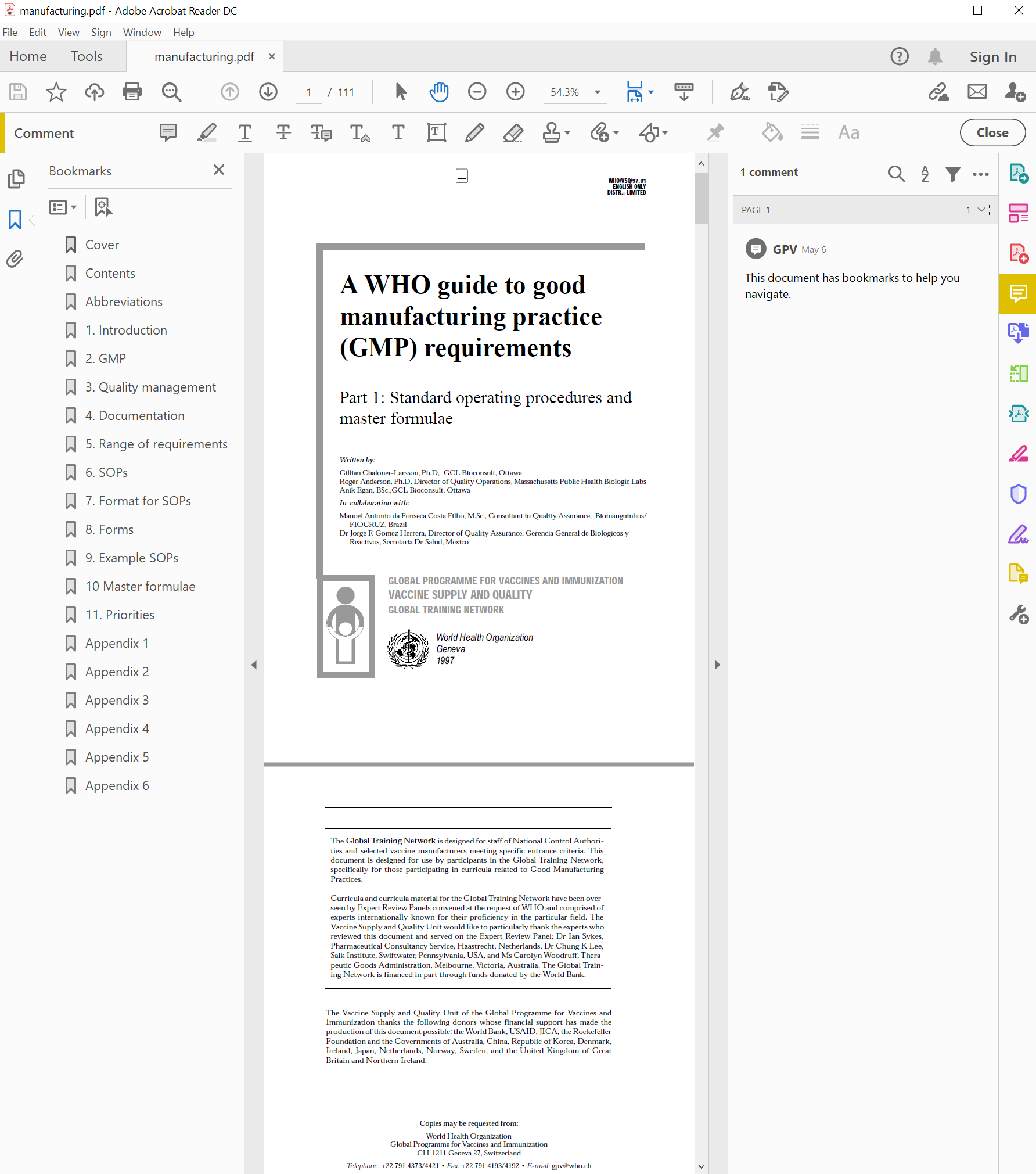1036x1174 pixels.
Task: Open the View menu
Action: (x=68, y=32)
